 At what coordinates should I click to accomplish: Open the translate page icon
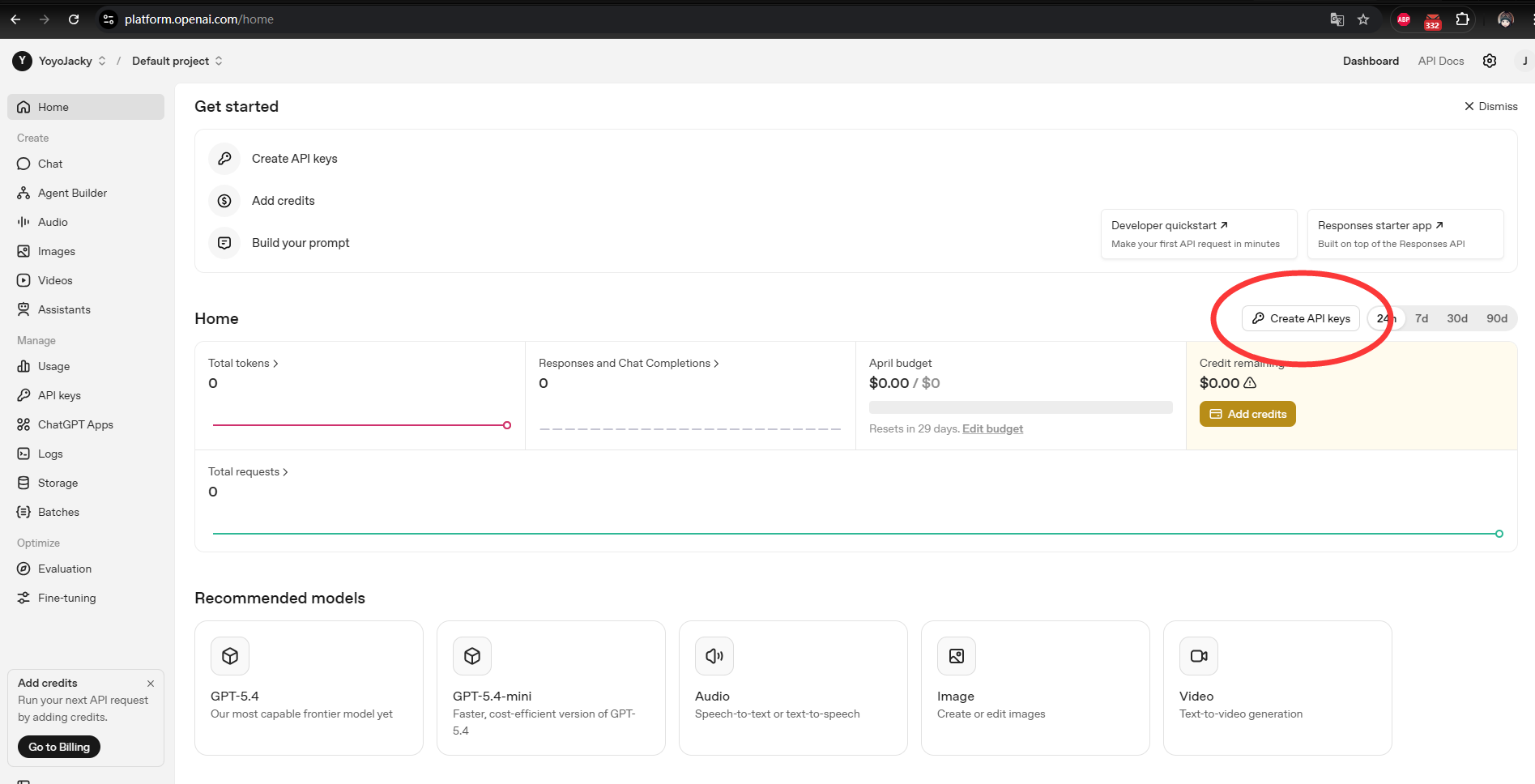click(x=1337, y=19)
